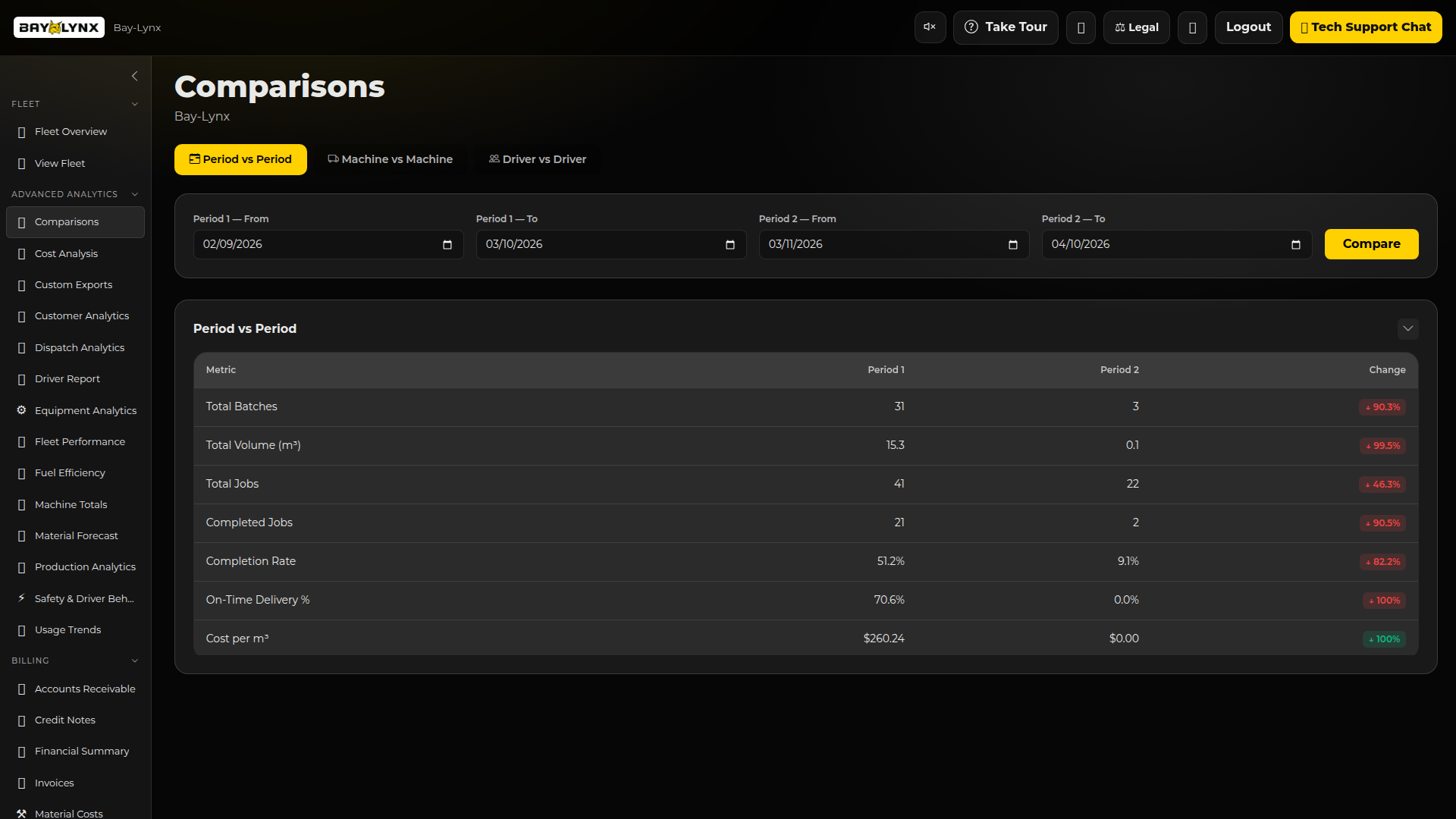This screenshot has height=819, width=1456.
Task: Collapse the Period vs Period panel
Action: tap(1407, 328)
